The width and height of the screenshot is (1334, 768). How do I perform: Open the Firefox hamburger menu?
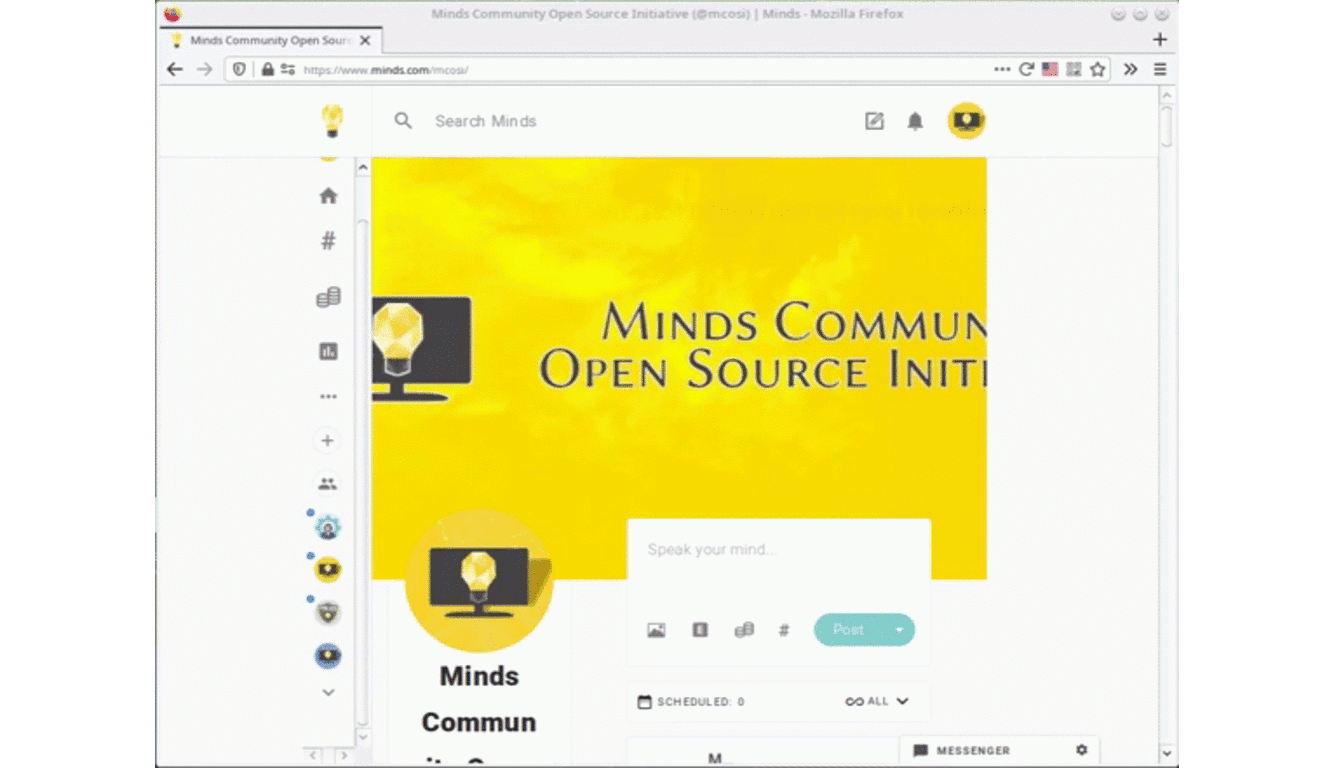[1160, 69]
